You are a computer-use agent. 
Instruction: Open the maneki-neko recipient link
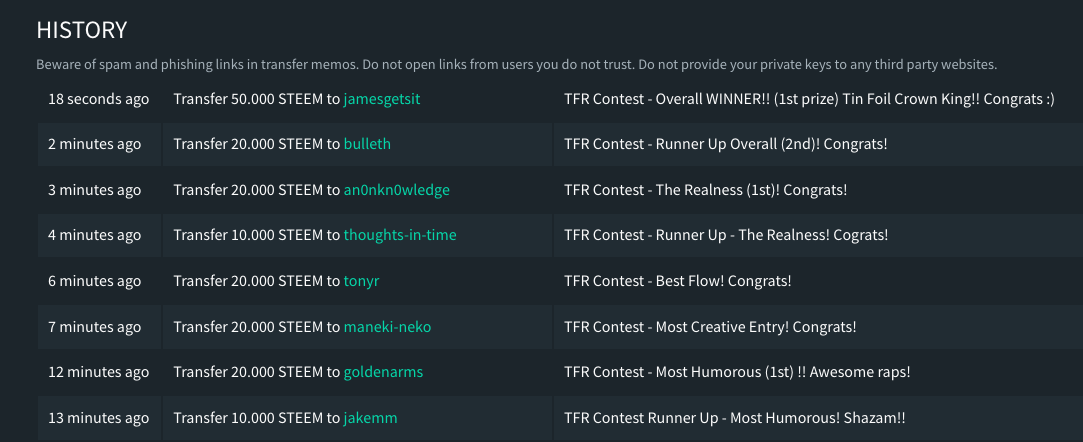(x=387, y=327)
